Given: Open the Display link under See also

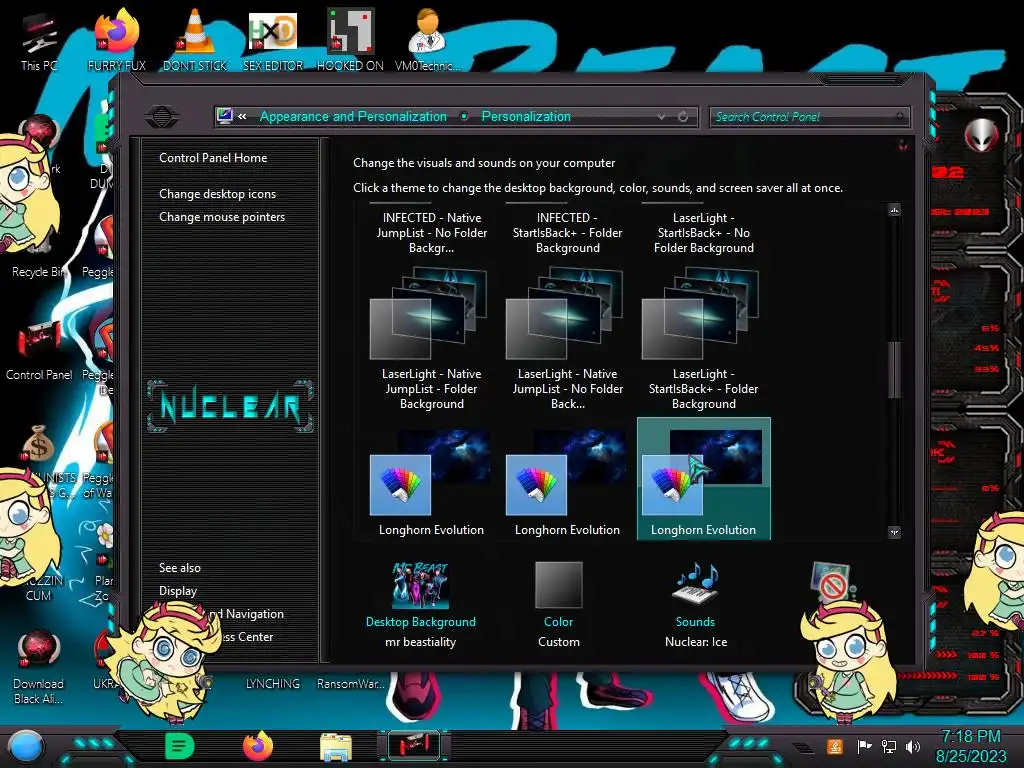Looking at the screenshot, I should (178, 590).
